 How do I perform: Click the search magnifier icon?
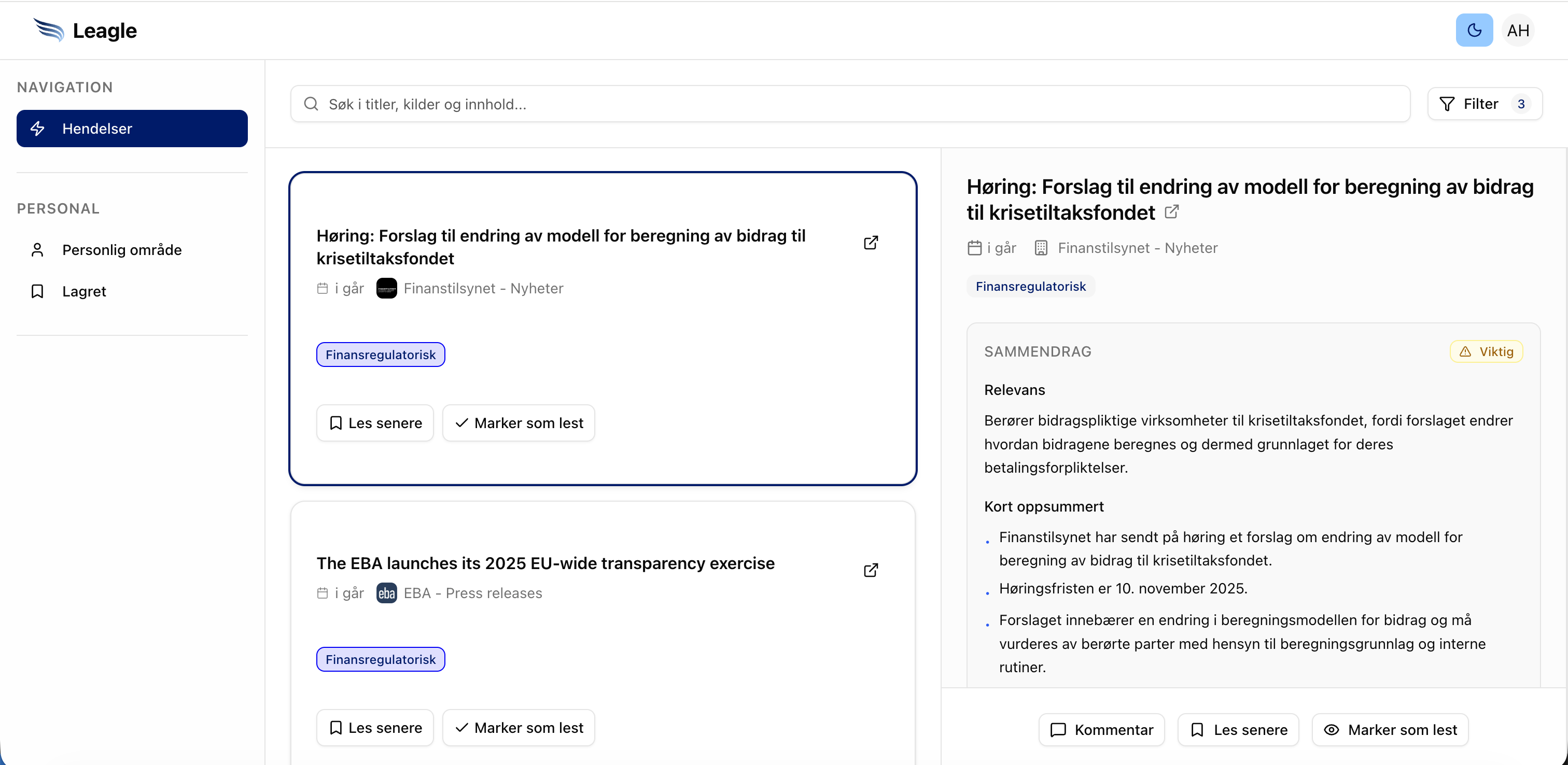coord(311,104)
